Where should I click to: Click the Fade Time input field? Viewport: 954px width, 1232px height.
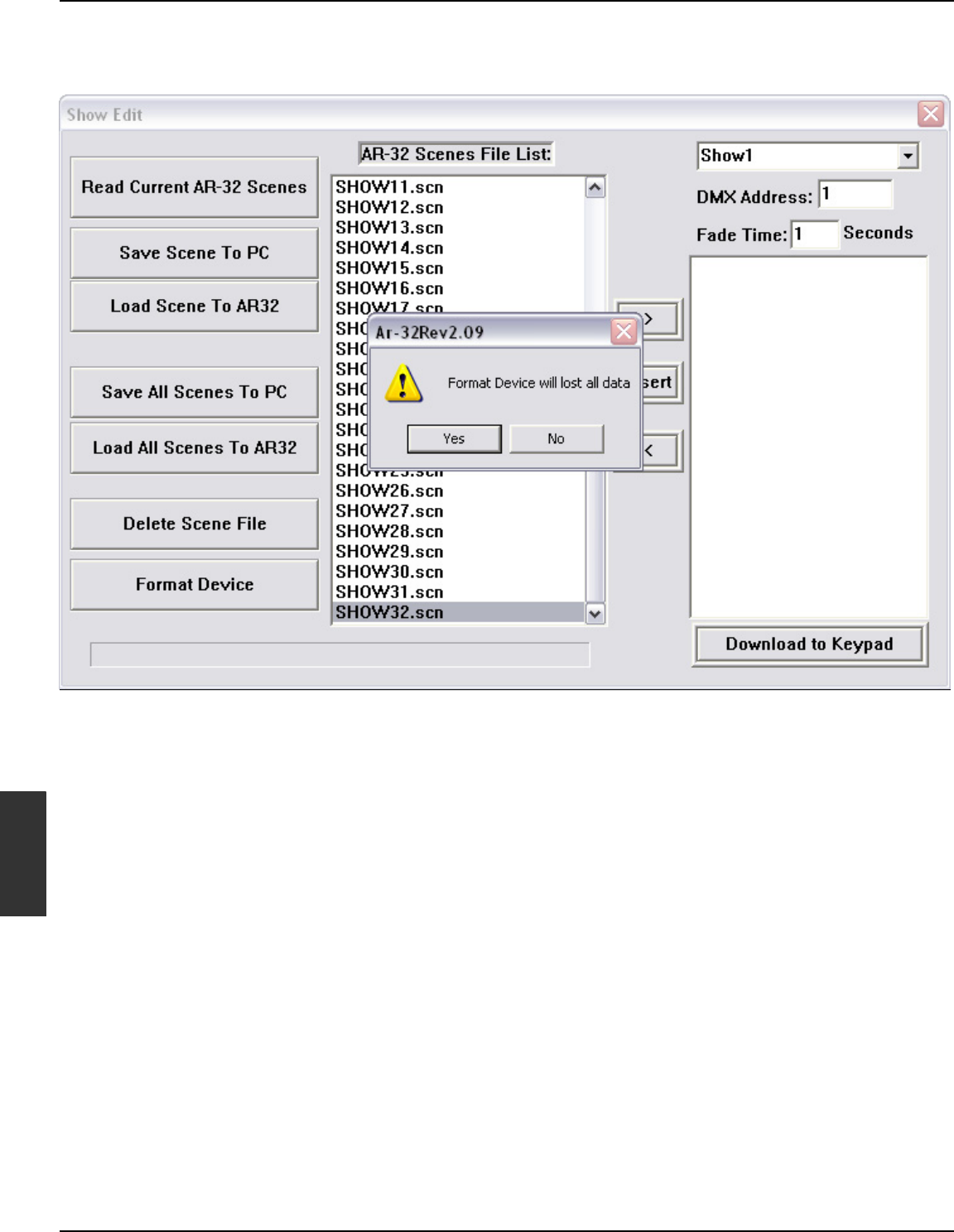[815, 234]
